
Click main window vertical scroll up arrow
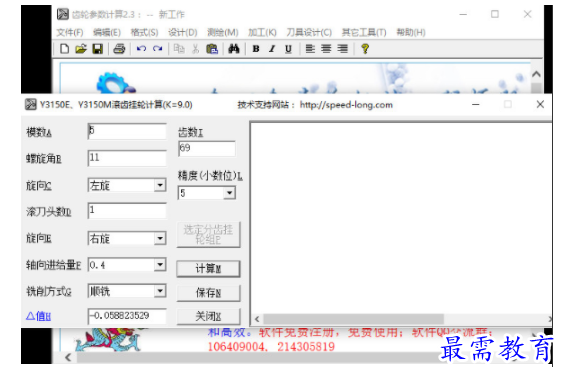pyautogui.click(x=536, y=74)
